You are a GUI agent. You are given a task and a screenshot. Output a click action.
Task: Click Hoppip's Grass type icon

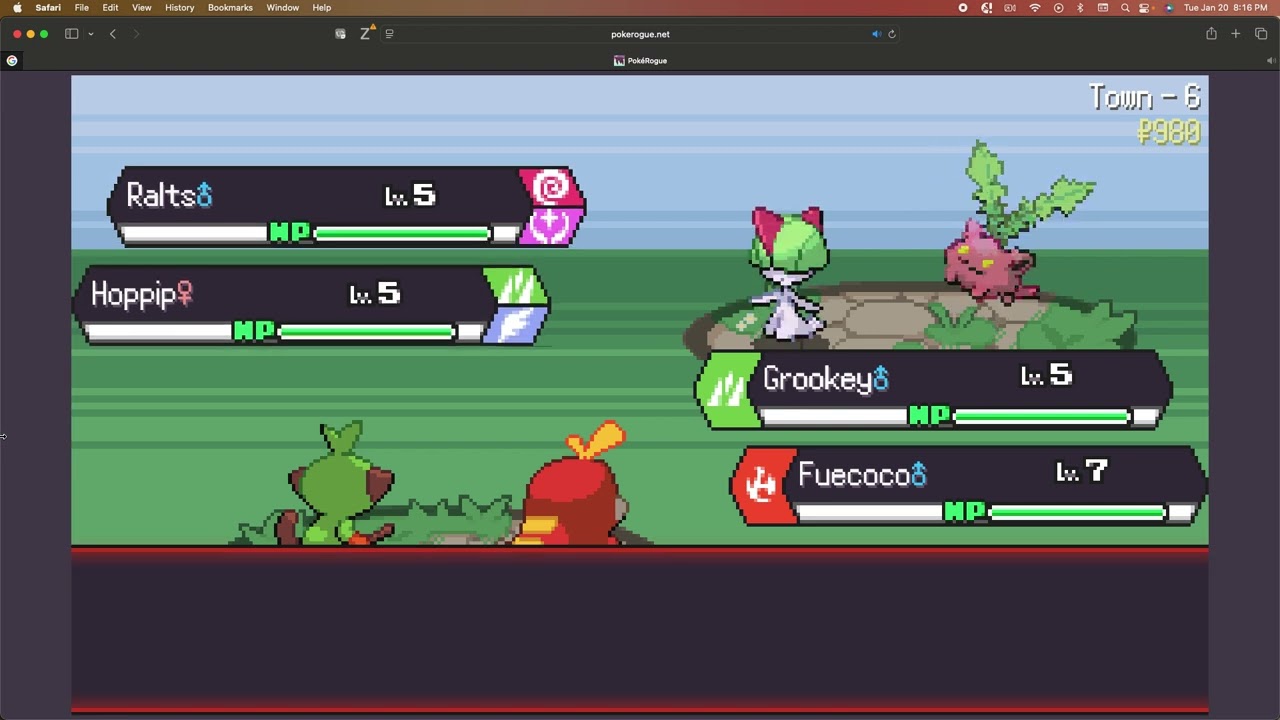coord(516,286)
